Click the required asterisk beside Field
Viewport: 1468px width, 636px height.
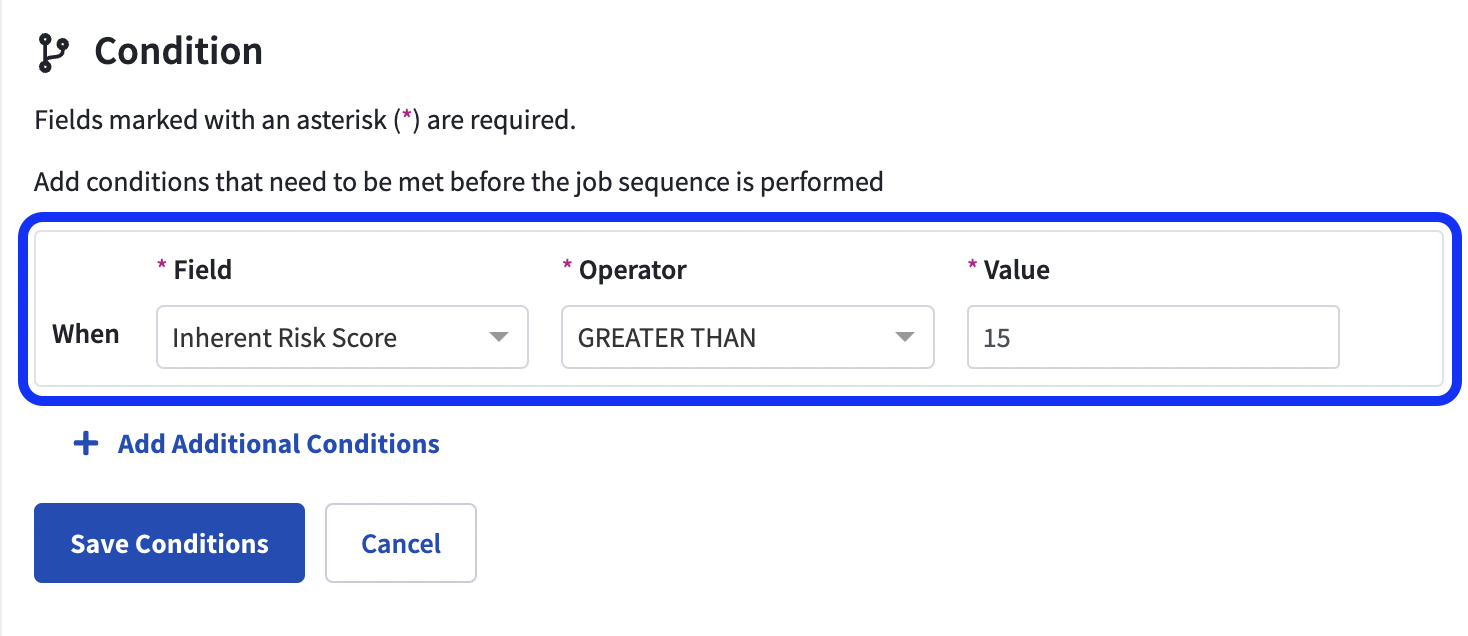click(x=162, y=268)
